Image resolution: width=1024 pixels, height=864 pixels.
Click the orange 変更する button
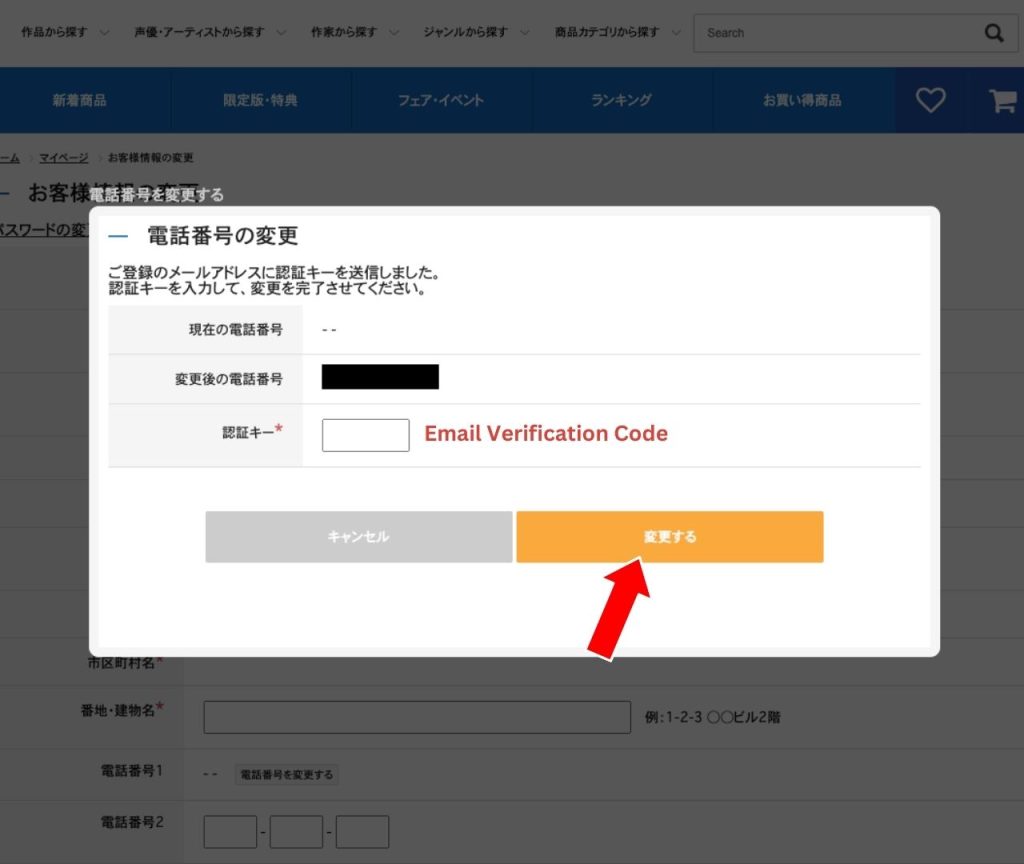(x=669, y=537)
